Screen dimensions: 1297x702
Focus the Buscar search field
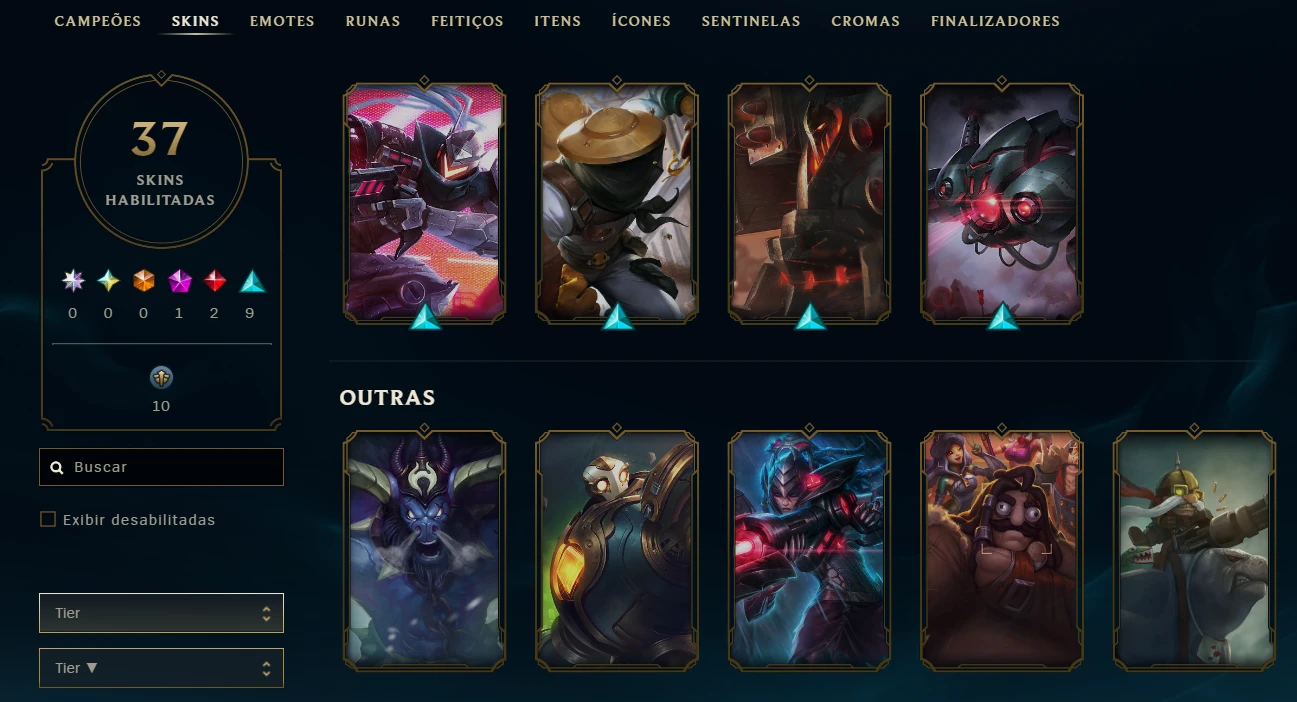pos(161,467)
